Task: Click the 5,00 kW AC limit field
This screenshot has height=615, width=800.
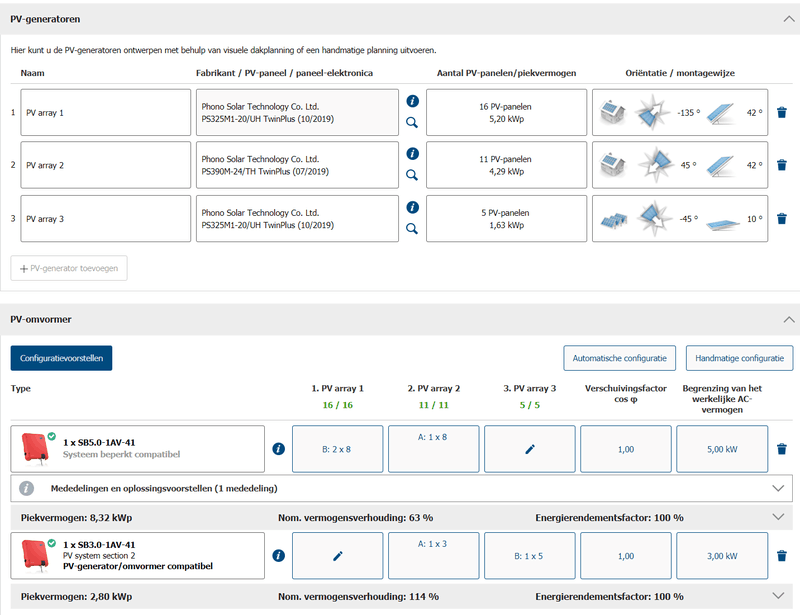Action: pyautogui.click(x=722, y=449)
